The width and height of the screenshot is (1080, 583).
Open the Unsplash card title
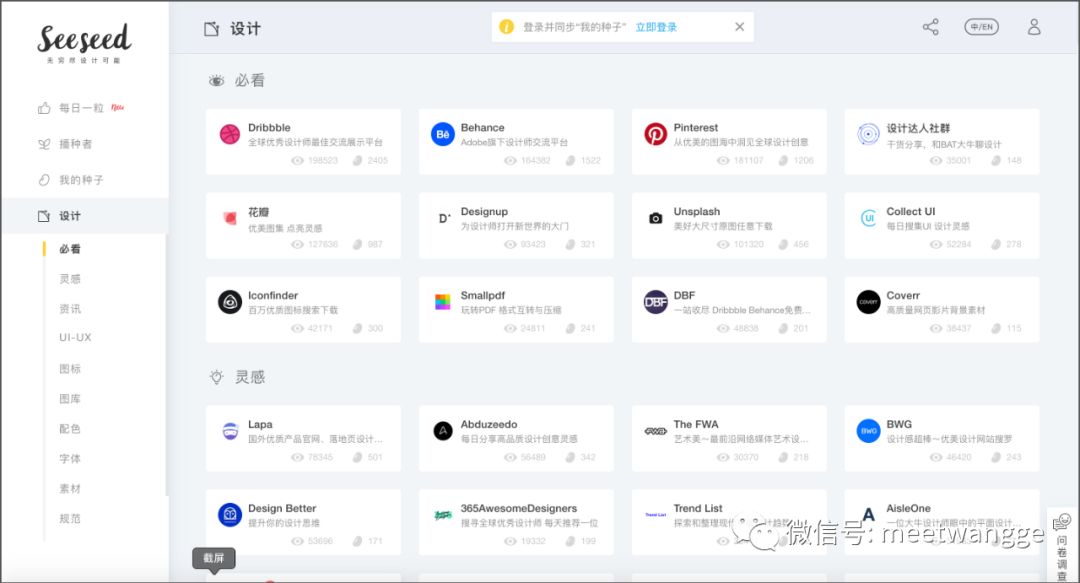point(696,212)
